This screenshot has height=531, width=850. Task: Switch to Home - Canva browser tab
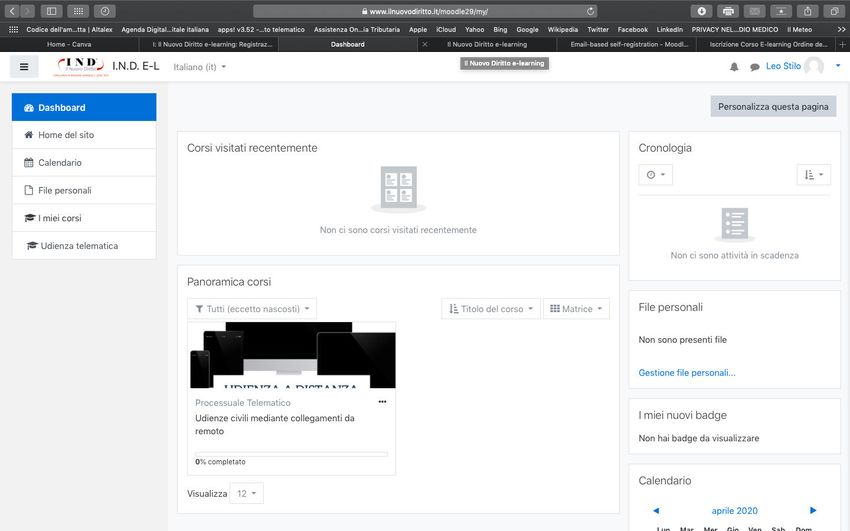click(69, 44)
